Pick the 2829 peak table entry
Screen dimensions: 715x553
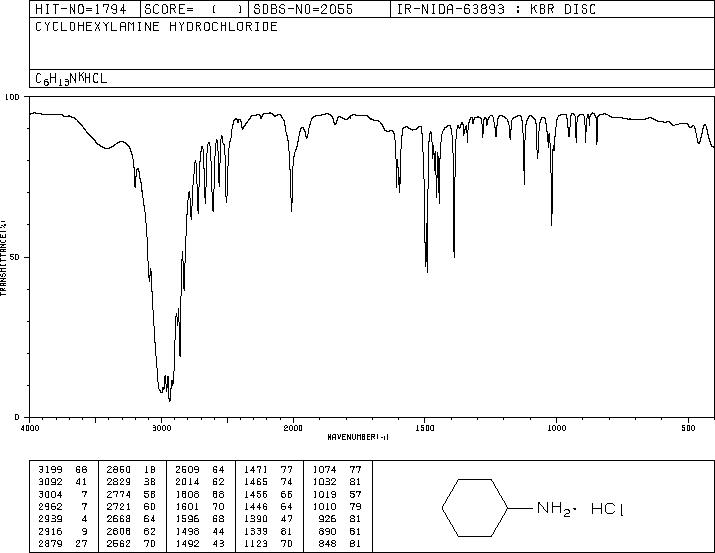pos(131,482)
